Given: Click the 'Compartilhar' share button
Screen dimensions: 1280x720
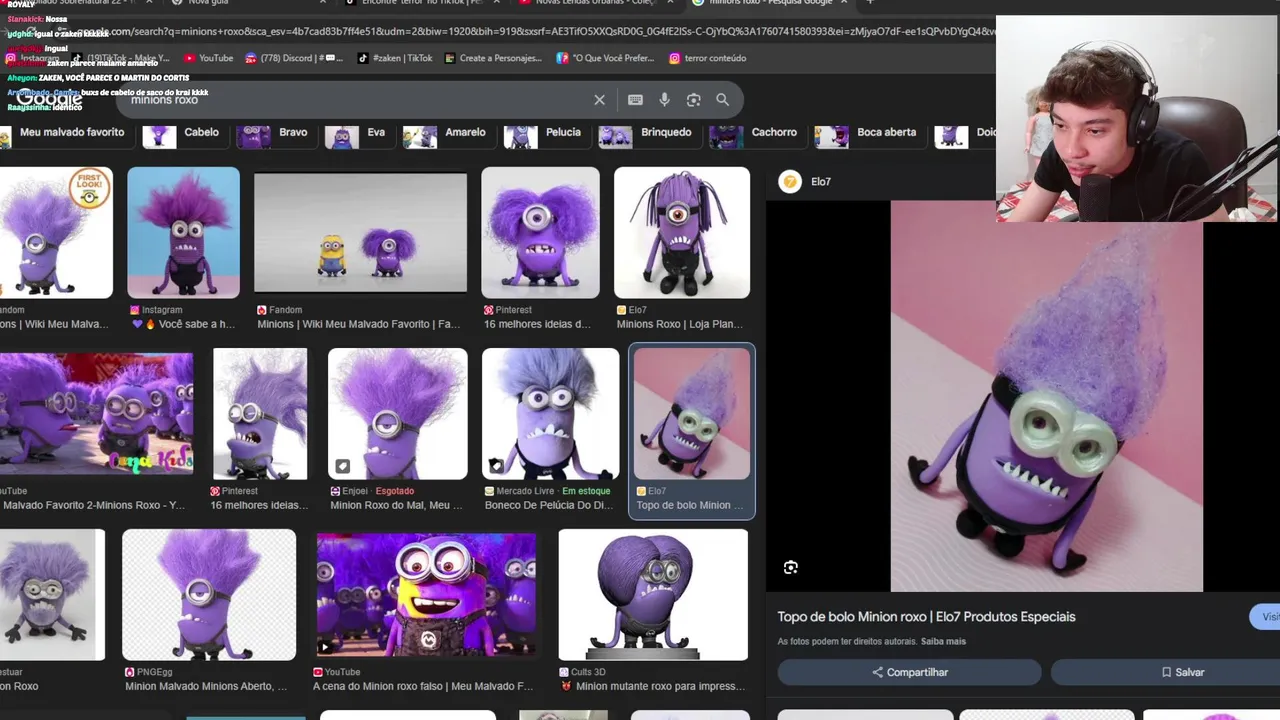Looking at the screenshot, I should [910, 672].
